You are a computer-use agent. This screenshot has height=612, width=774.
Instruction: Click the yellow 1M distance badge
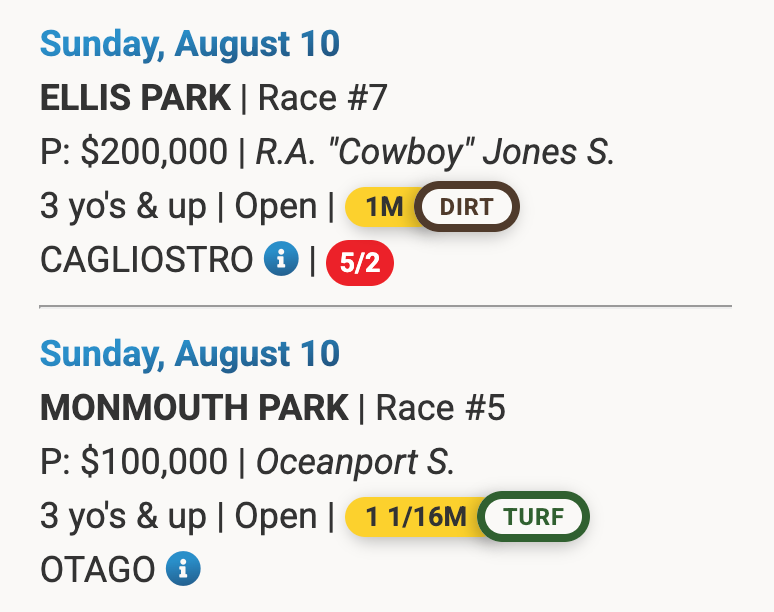pyautogui.click(x=382, y=208)
